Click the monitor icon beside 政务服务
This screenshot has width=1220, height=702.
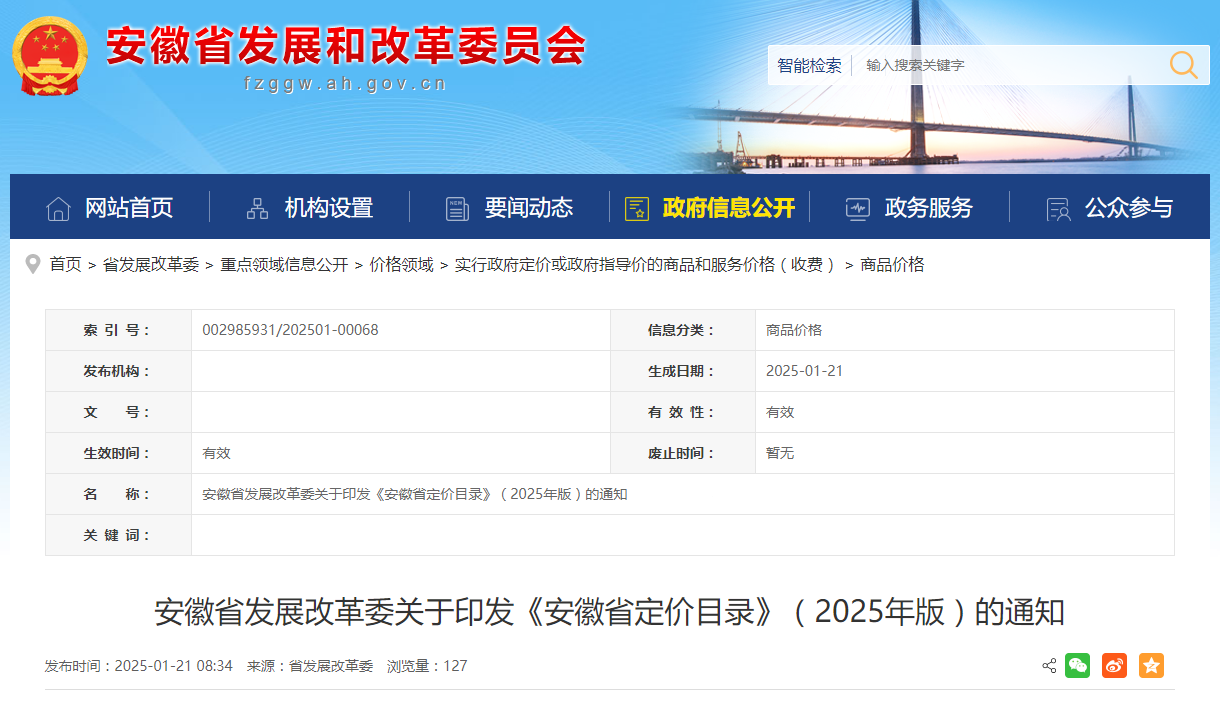click(858, 208)
